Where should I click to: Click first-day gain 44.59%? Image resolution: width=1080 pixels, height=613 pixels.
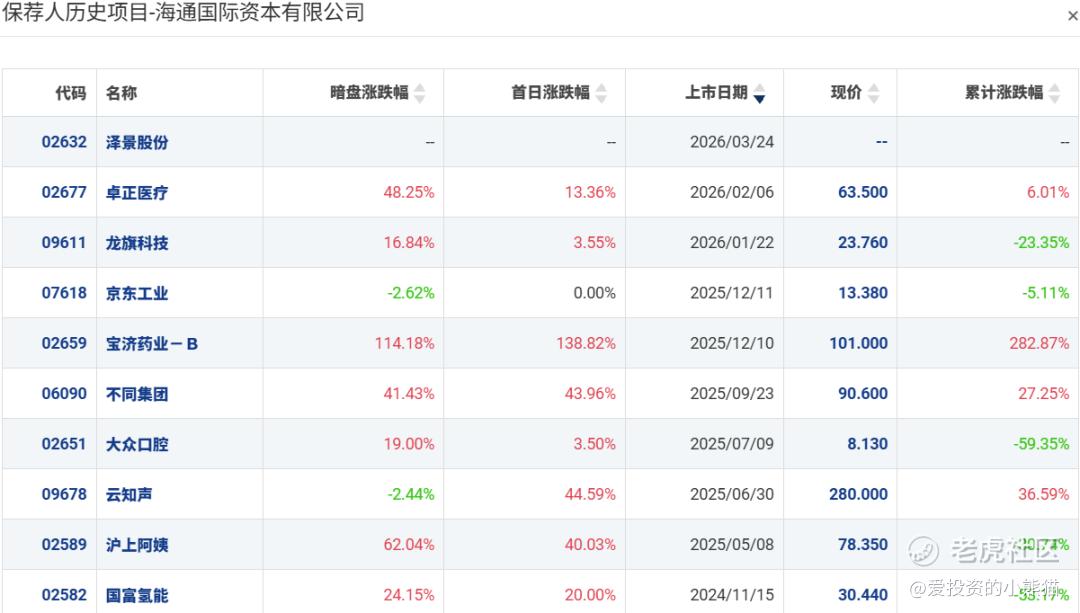pos(590,494)
